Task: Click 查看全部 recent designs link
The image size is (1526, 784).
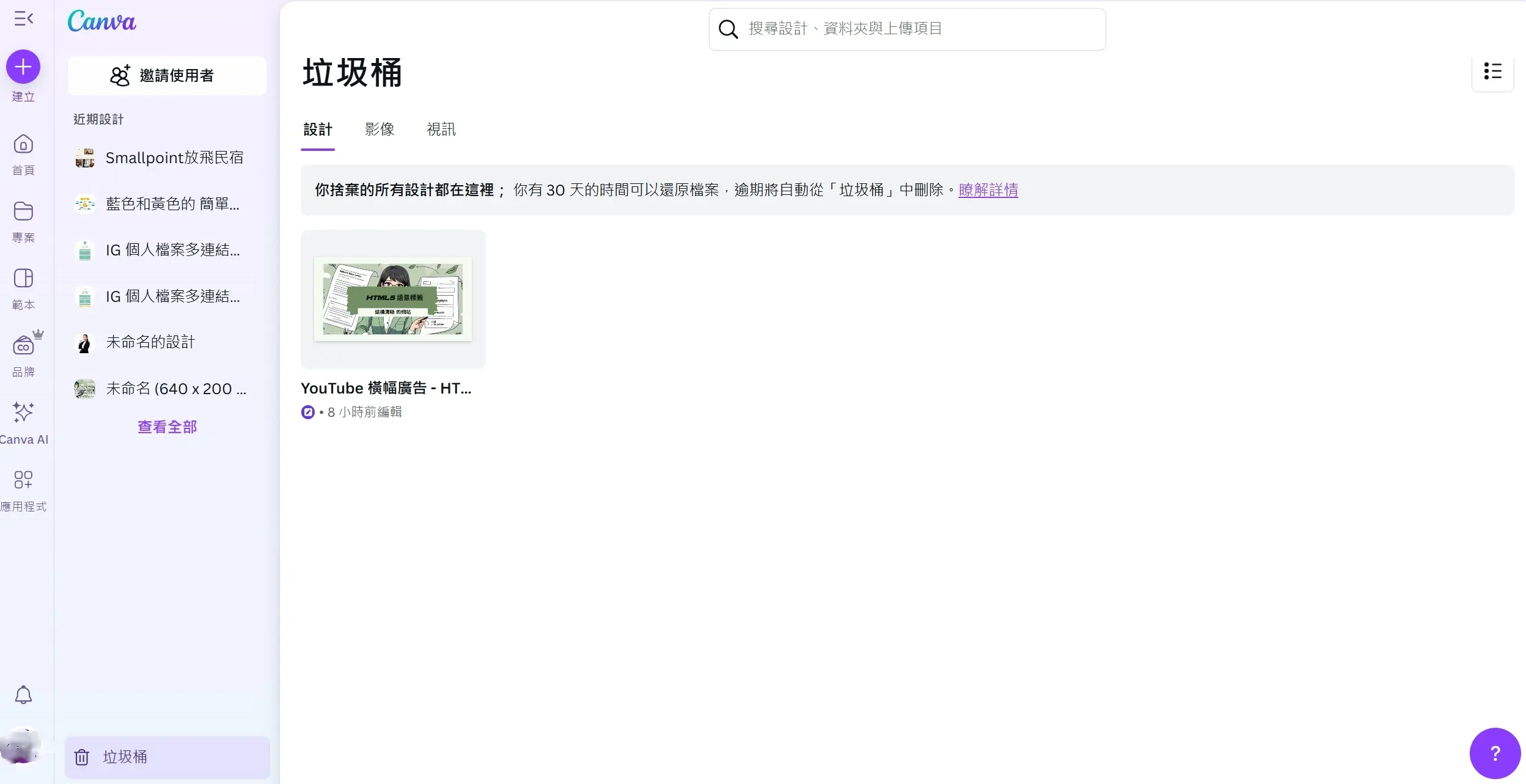Action: [x=167, y=427]
